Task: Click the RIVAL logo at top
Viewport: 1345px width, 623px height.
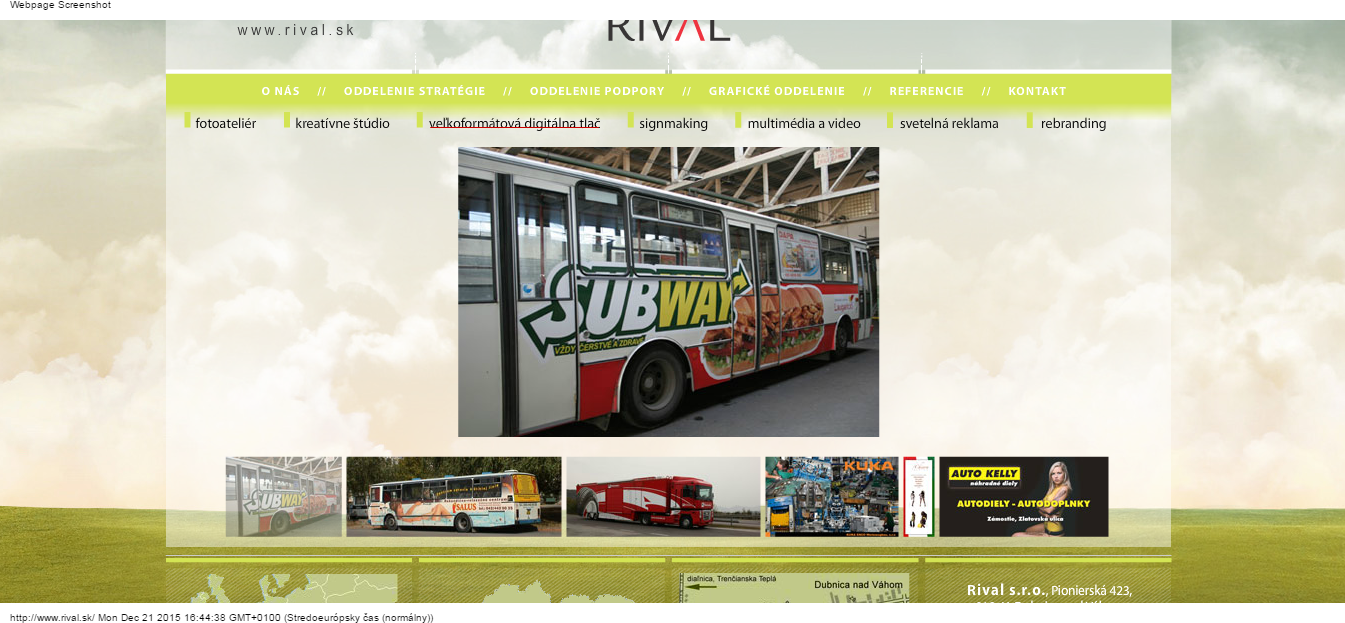Action: tap(669, 30)
